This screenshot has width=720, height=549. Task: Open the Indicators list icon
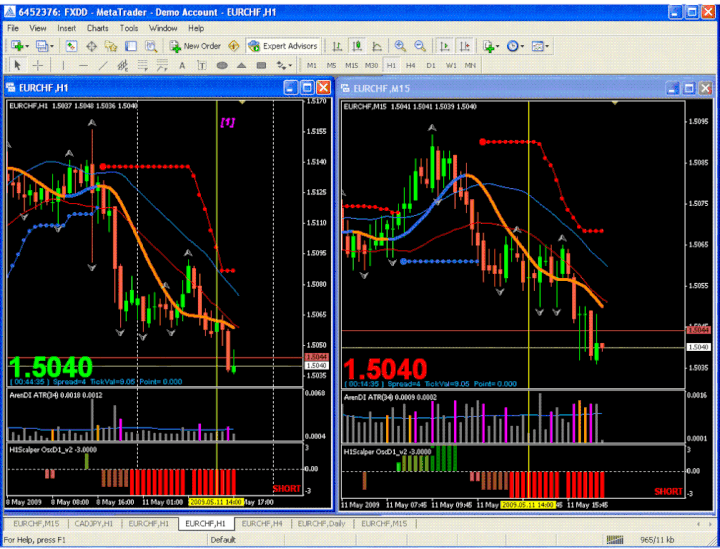pyautogui.click(x=488, y=46)
